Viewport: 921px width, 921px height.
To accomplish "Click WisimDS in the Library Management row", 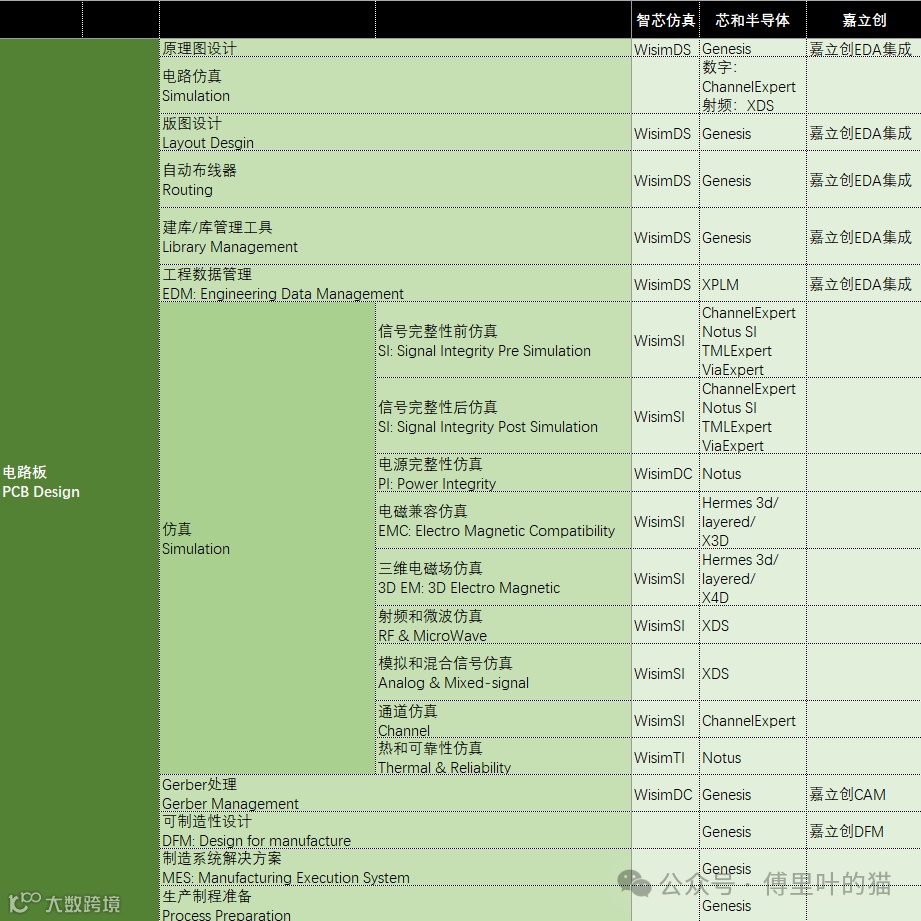I will pyautogui.click(x=663, y=237).
